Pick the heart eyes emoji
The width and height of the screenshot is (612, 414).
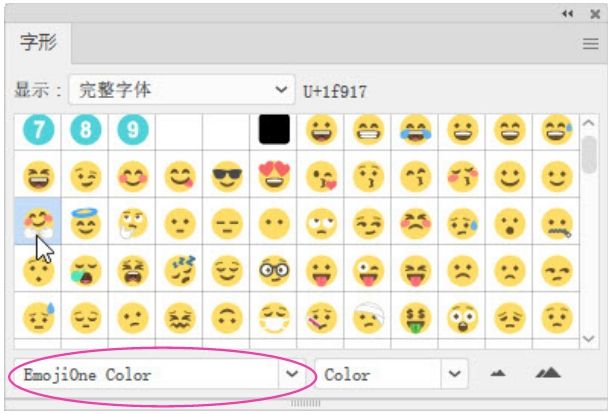coord(274,176)
